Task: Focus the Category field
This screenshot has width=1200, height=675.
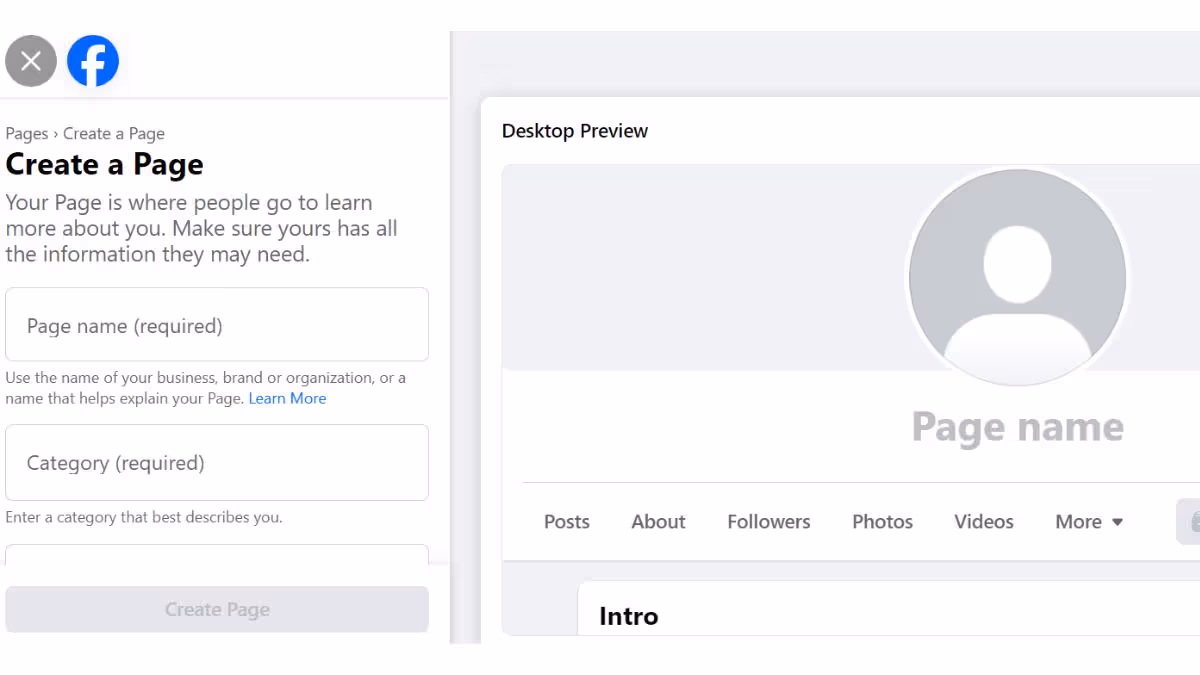Action: 217,462
